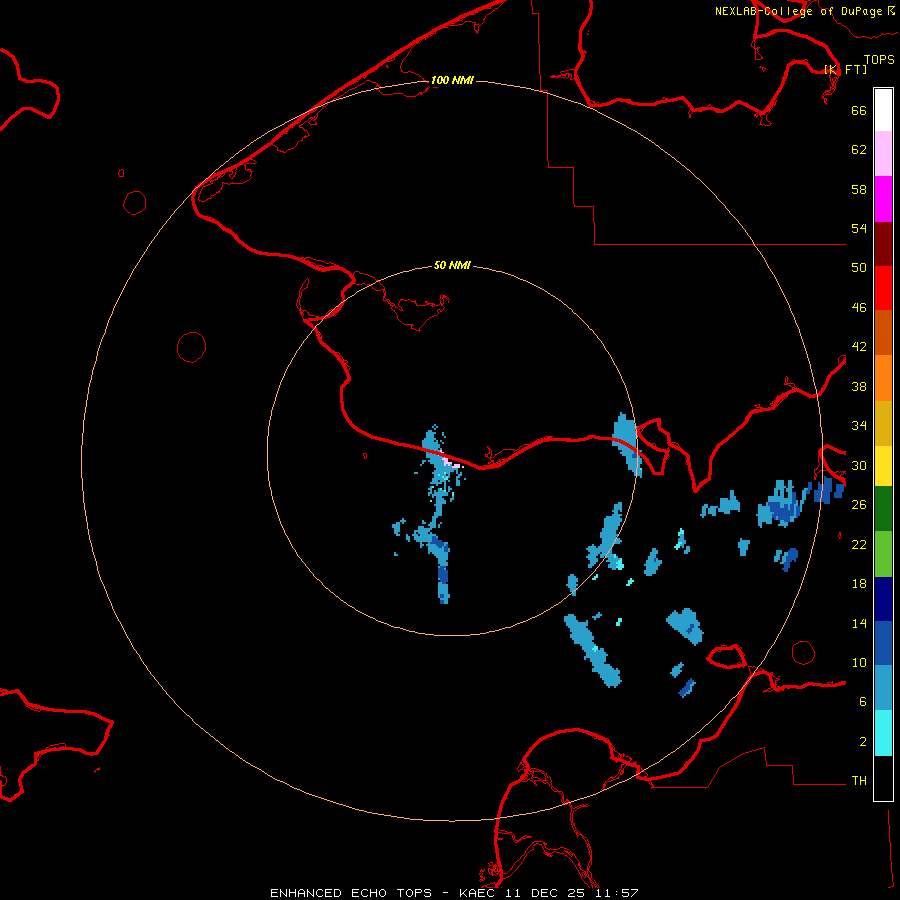Click the '50' legend value
Screen dimensions: 900x900
coord(859,268)
